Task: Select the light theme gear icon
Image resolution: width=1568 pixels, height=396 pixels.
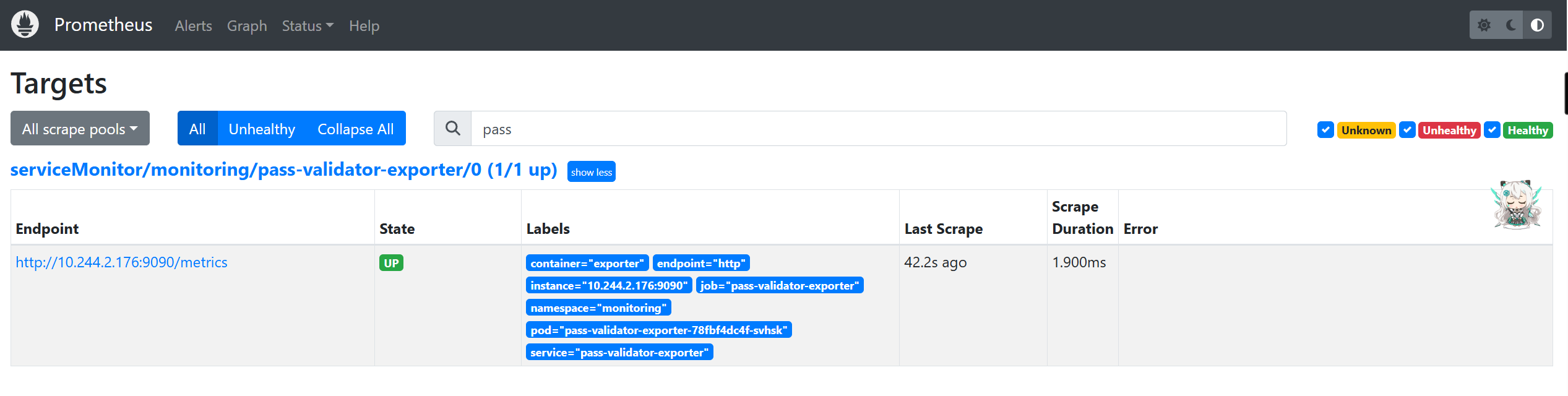Action: (x=1484, y=25)
